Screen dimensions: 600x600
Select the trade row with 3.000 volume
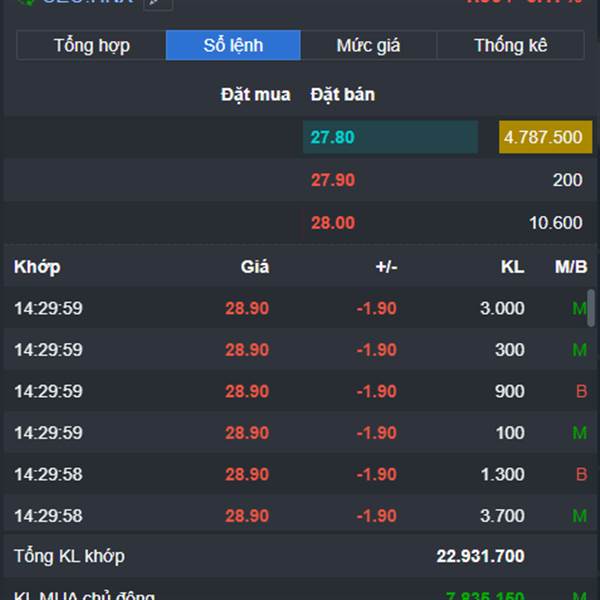click(x=300, y=309)
